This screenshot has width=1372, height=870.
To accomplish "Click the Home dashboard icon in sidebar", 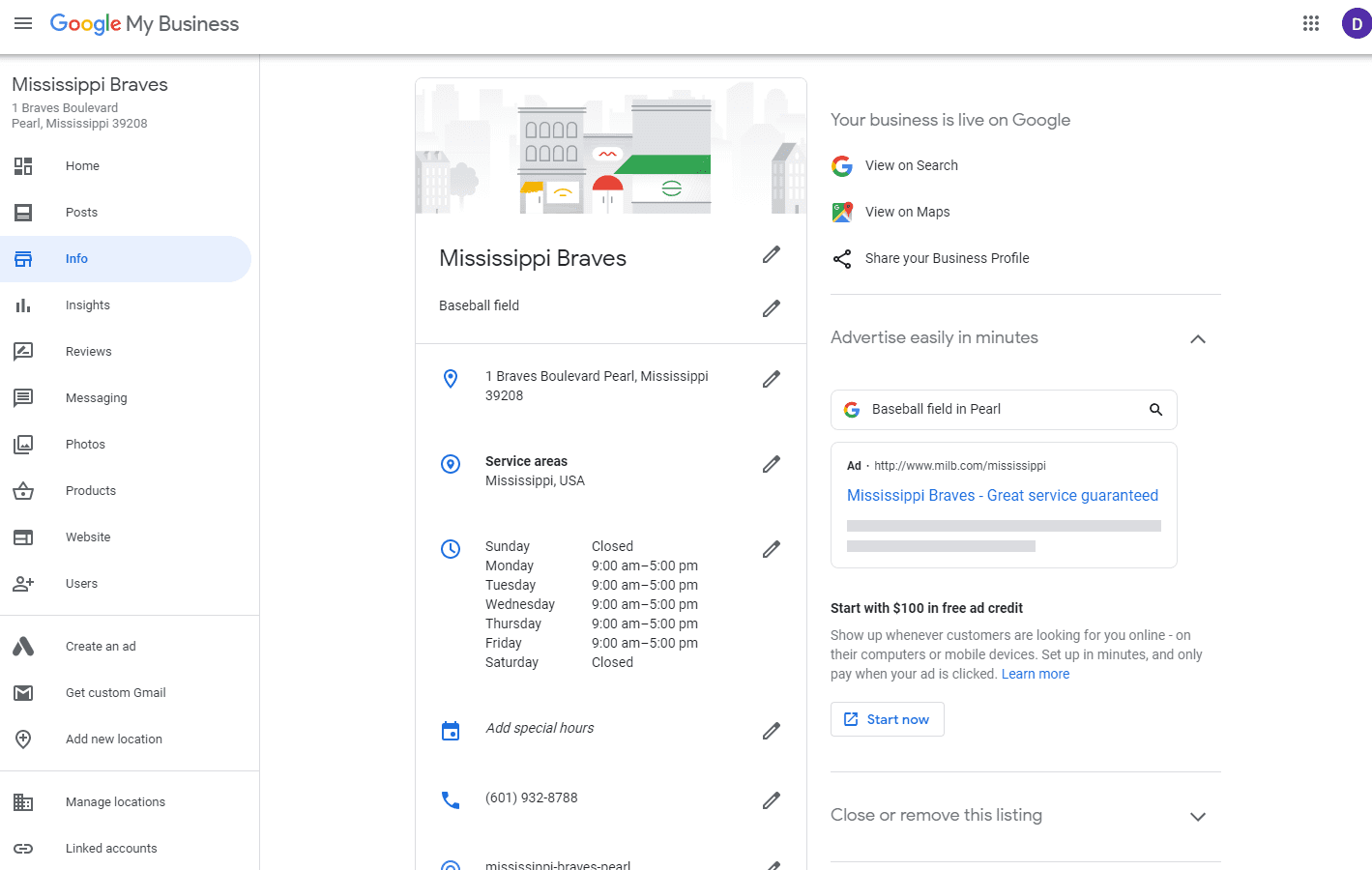I will (23, 166).
